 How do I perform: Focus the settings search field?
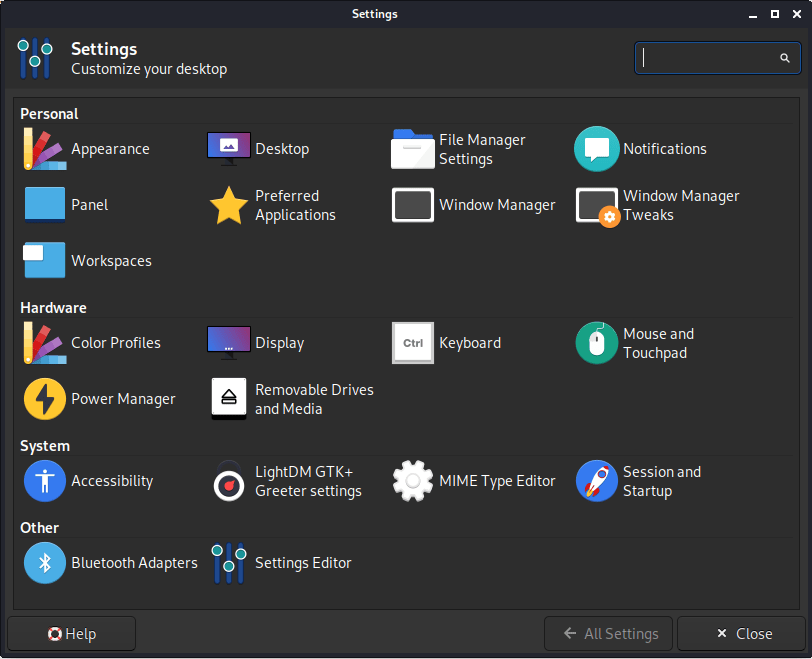(x=705, y=58)
